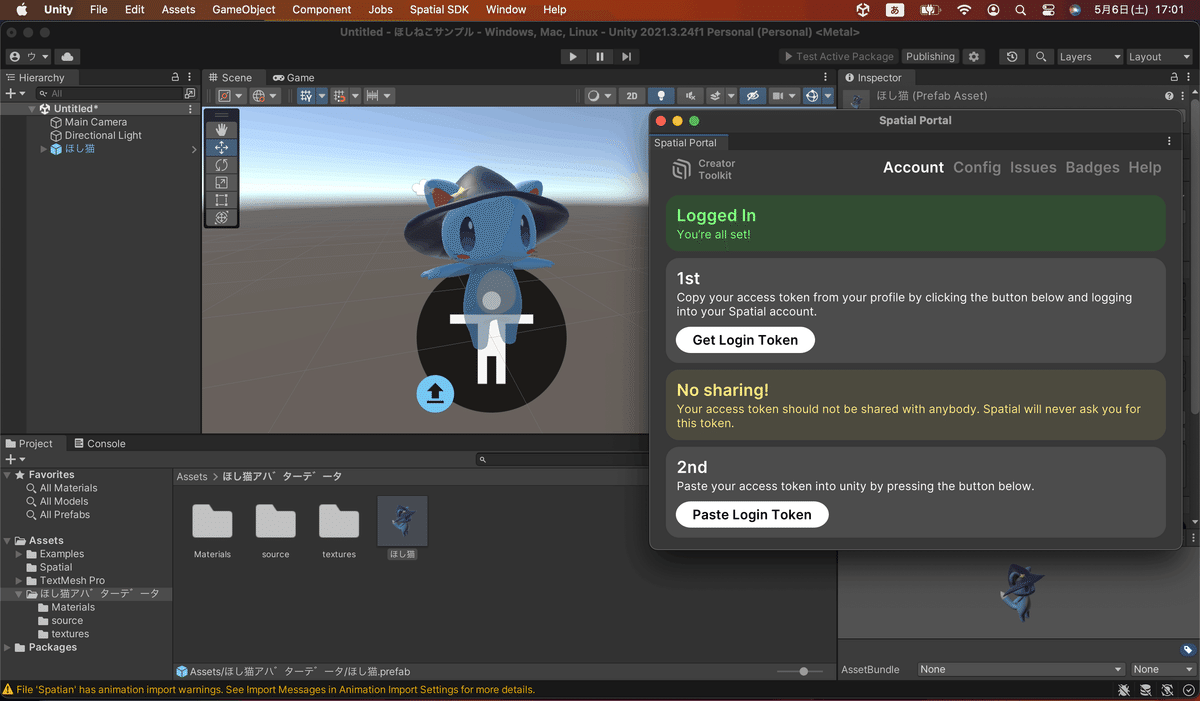Open Help section in Spatial Portal
Image resolution: width=1200 pixels, height=701 pixels.
pos(1145,167)
